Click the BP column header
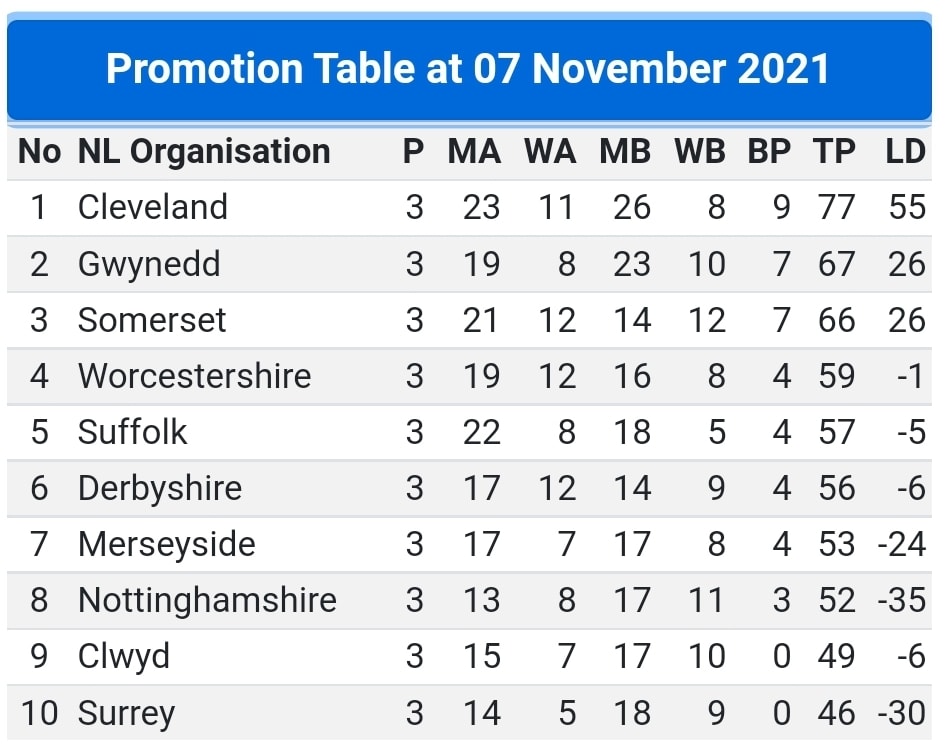The width and height of the screenshot is (947, 746). click(769, 151)
